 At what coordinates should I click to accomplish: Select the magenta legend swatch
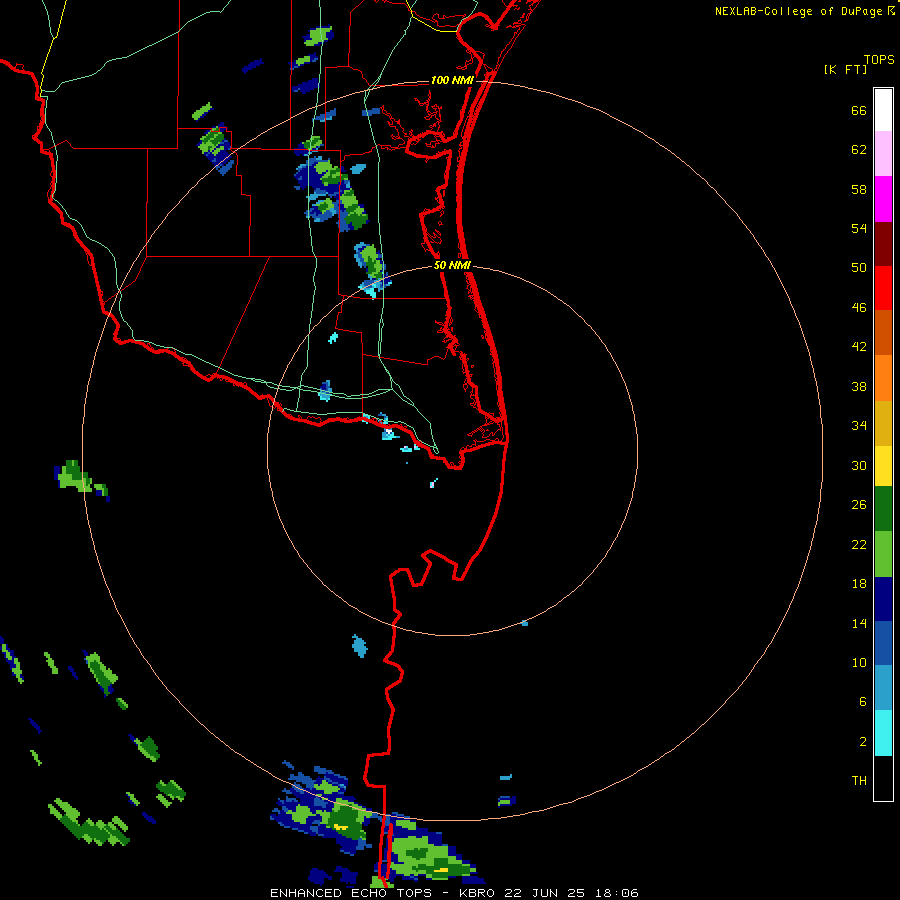883,199
